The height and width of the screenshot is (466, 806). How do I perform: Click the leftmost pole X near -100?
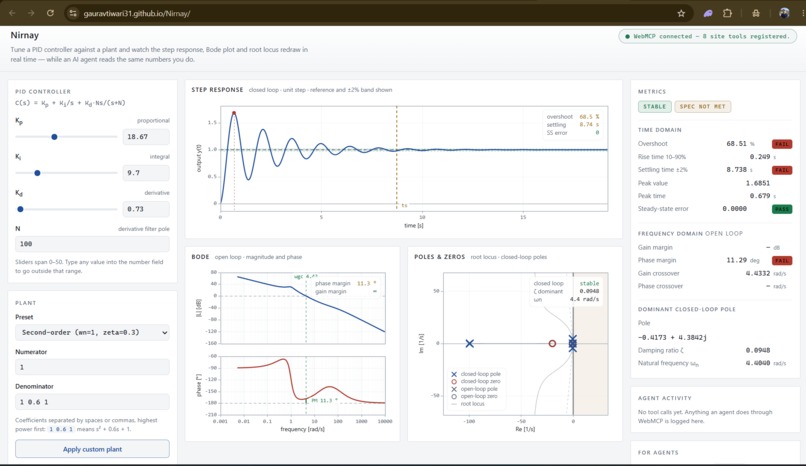point(469,343)
